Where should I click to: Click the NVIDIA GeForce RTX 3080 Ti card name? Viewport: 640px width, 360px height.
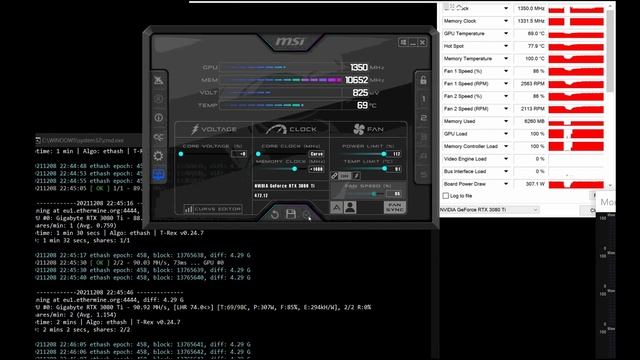click(284, 186)
